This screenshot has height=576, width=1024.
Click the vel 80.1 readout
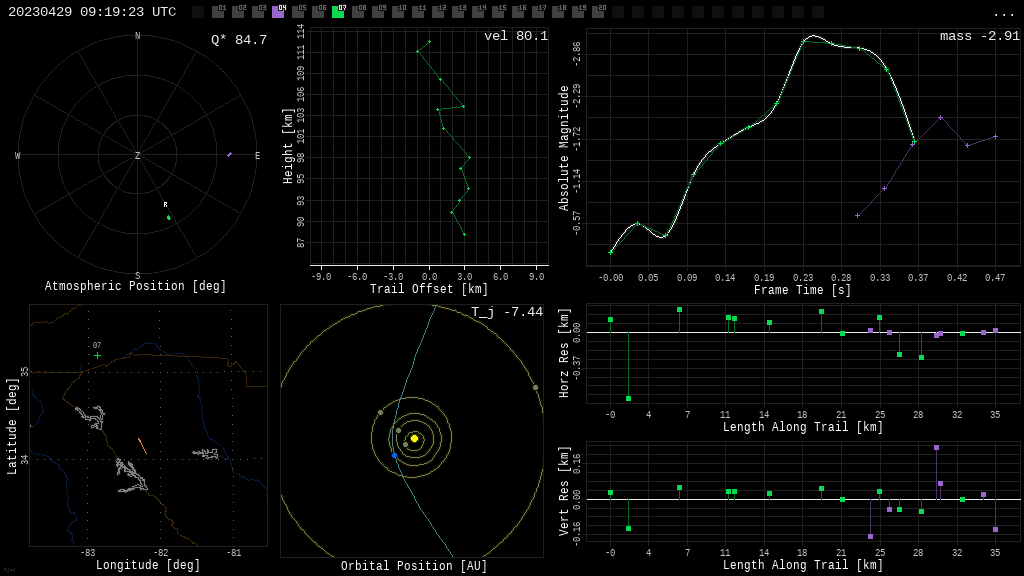click(516, 36)
